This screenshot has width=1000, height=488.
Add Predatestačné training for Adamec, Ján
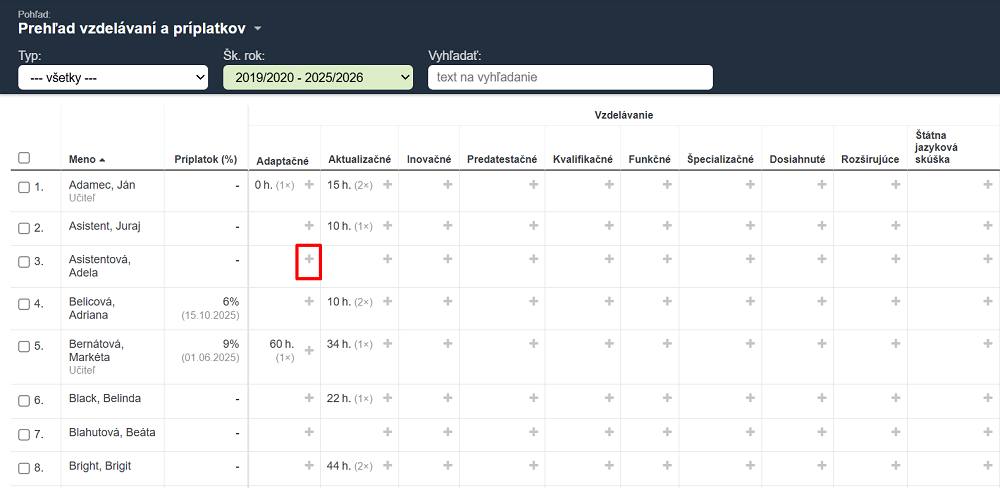coord(533,184)
